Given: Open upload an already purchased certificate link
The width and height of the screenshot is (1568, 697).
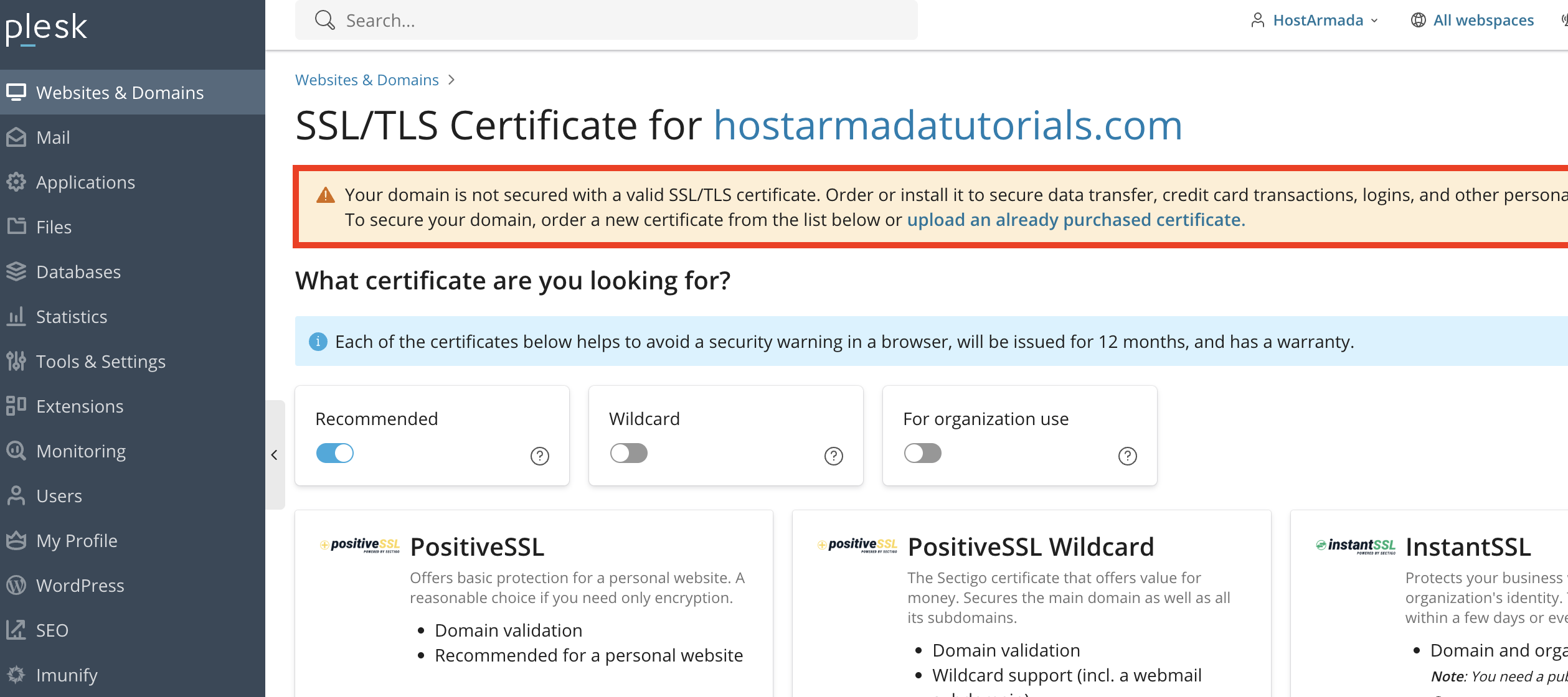Looking at the screenshot, I should (1075, 219).
